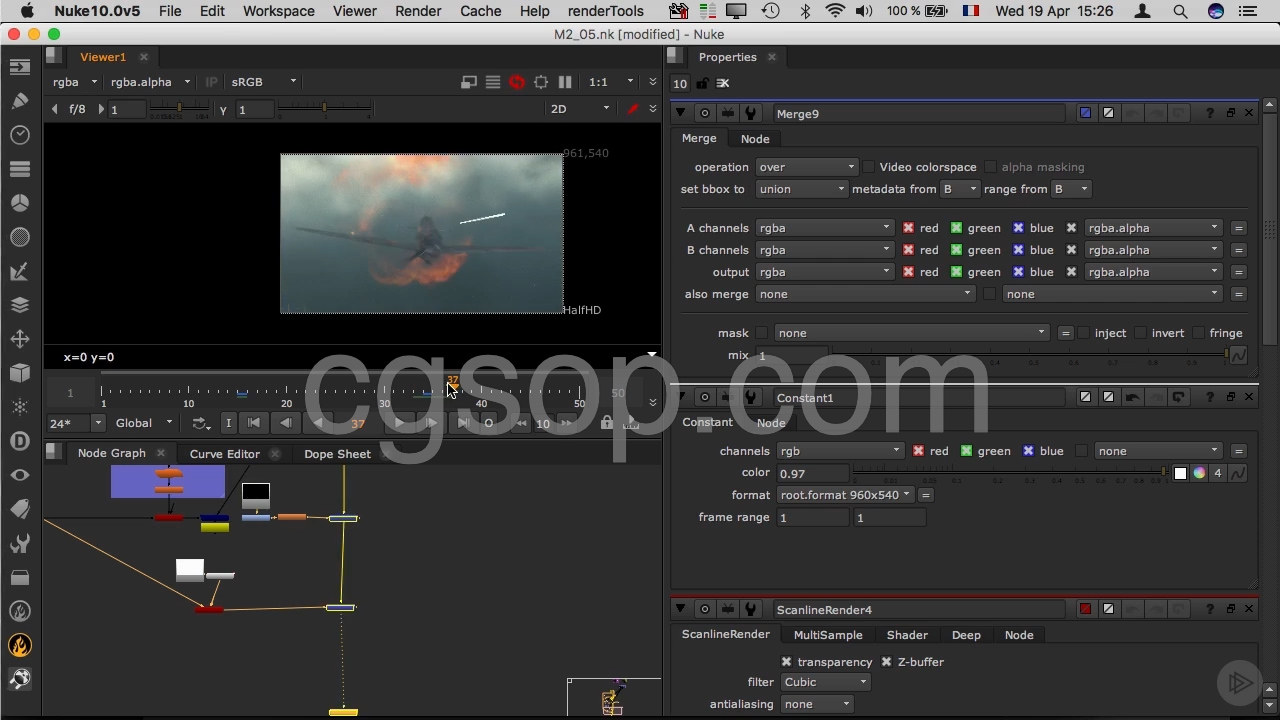Enable the invert mask checkbox
1280x720 pixels.
(x=1140, y=333)
